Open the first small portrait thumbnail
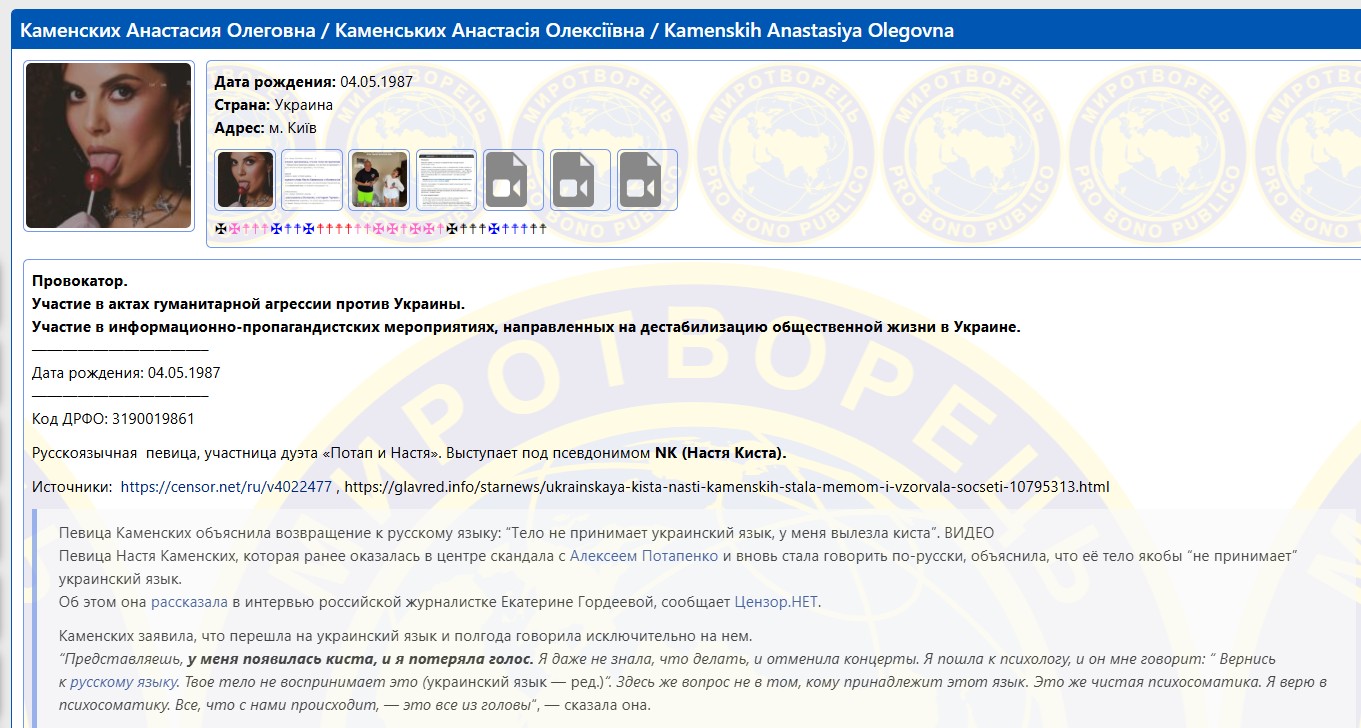 click(246, 180)
